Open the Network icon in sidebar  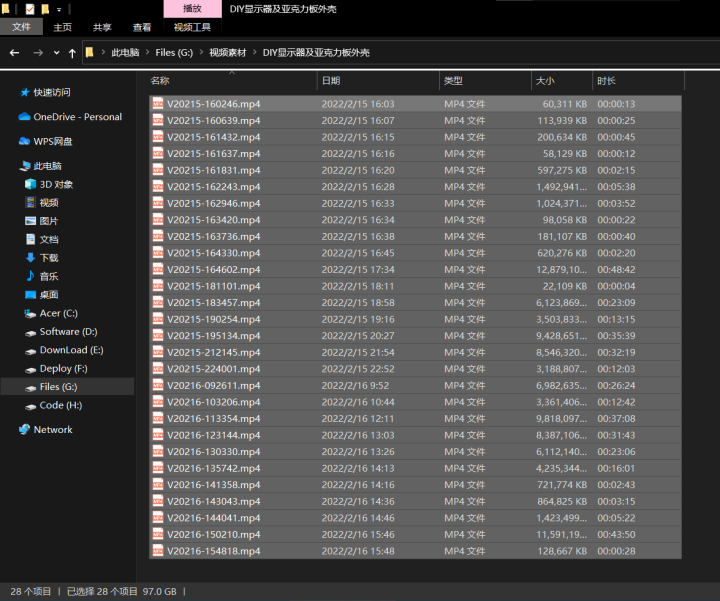(x=24, y=429)
